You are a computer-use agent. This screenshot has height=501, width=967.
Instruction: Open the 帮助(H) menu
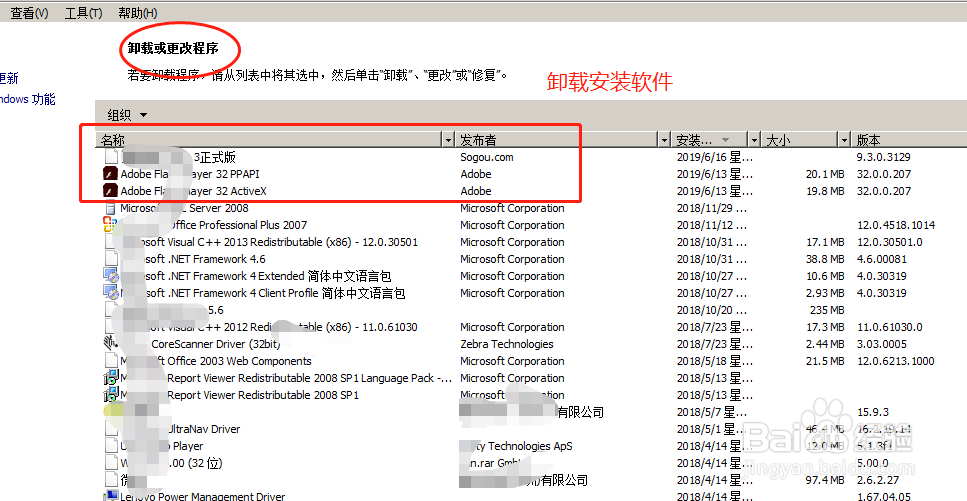(138, 13)
